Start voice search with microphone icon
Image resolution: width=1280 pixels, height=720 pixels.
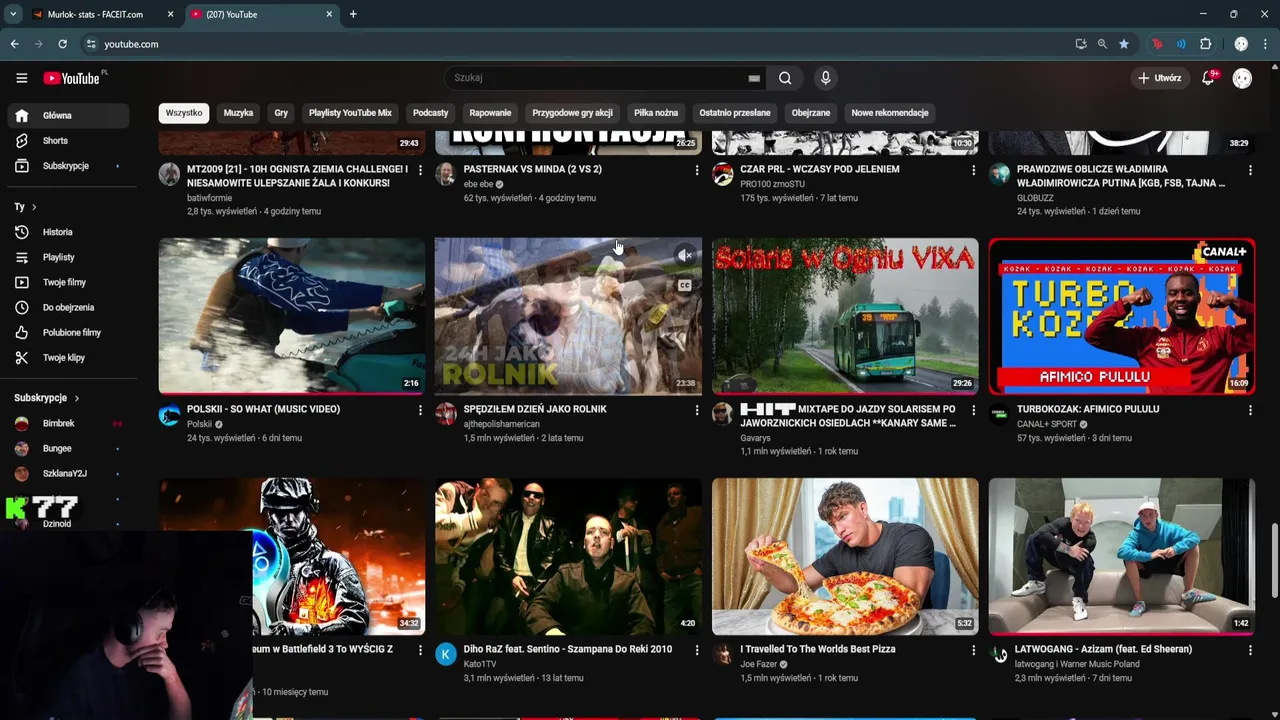pos(825,78)
